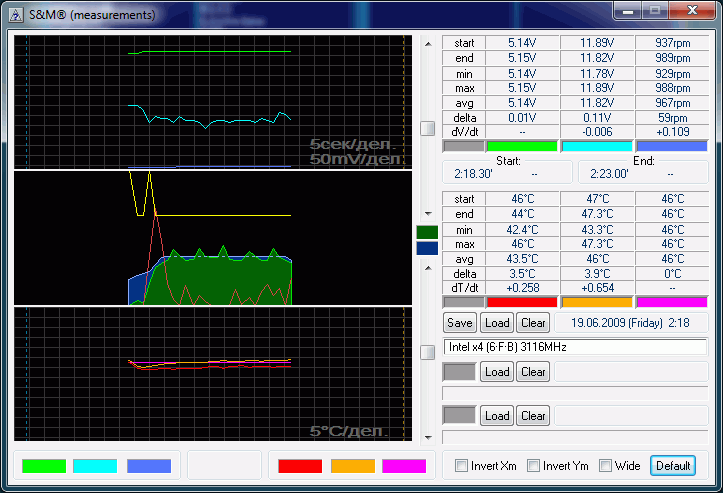723x493 pixels.
Task: Click the red swatch in the temperature table
Action: click(x=522, y=302)
